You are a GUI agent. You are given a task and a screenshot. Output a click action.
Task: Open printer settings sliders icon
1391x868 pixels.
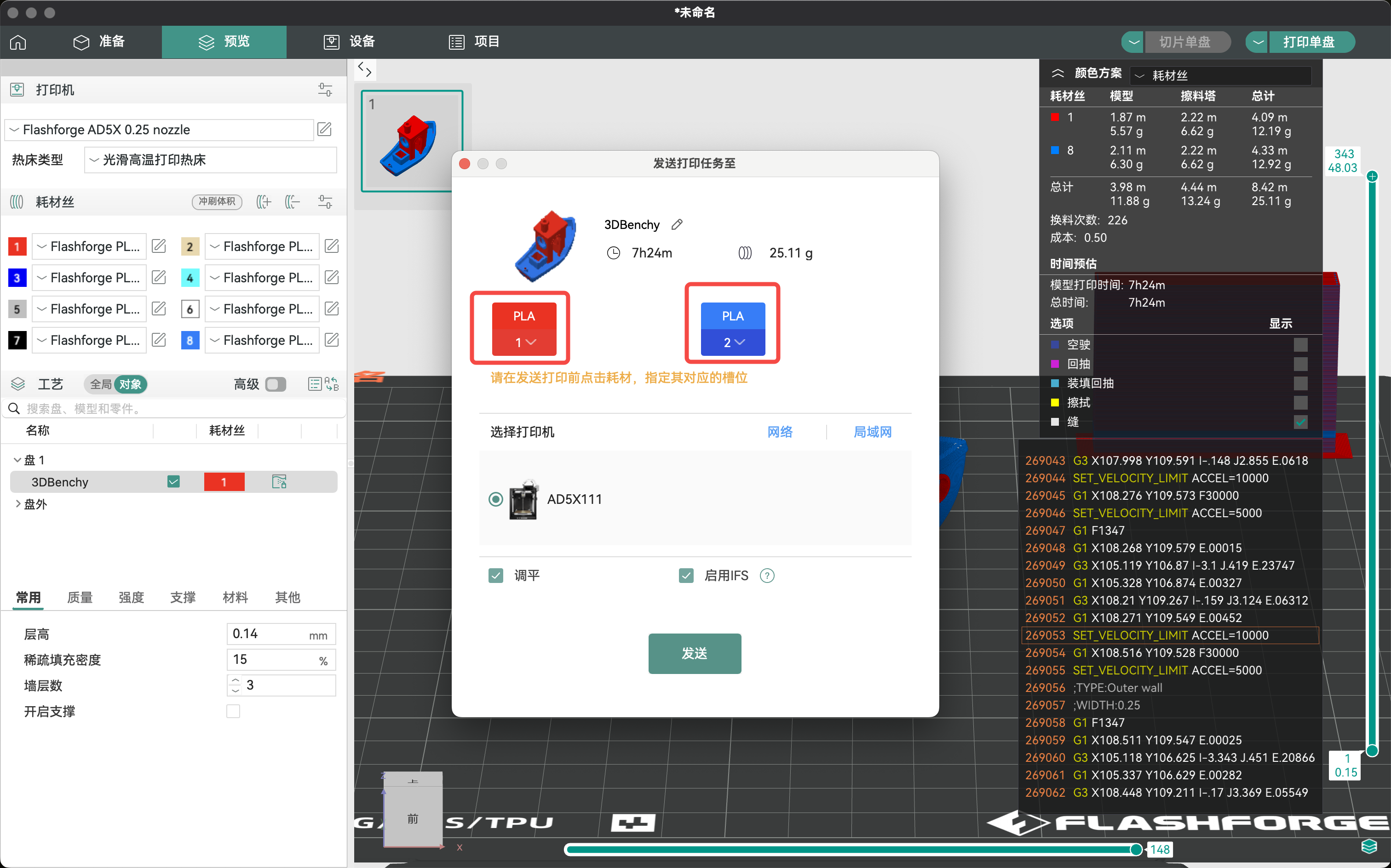325,90
